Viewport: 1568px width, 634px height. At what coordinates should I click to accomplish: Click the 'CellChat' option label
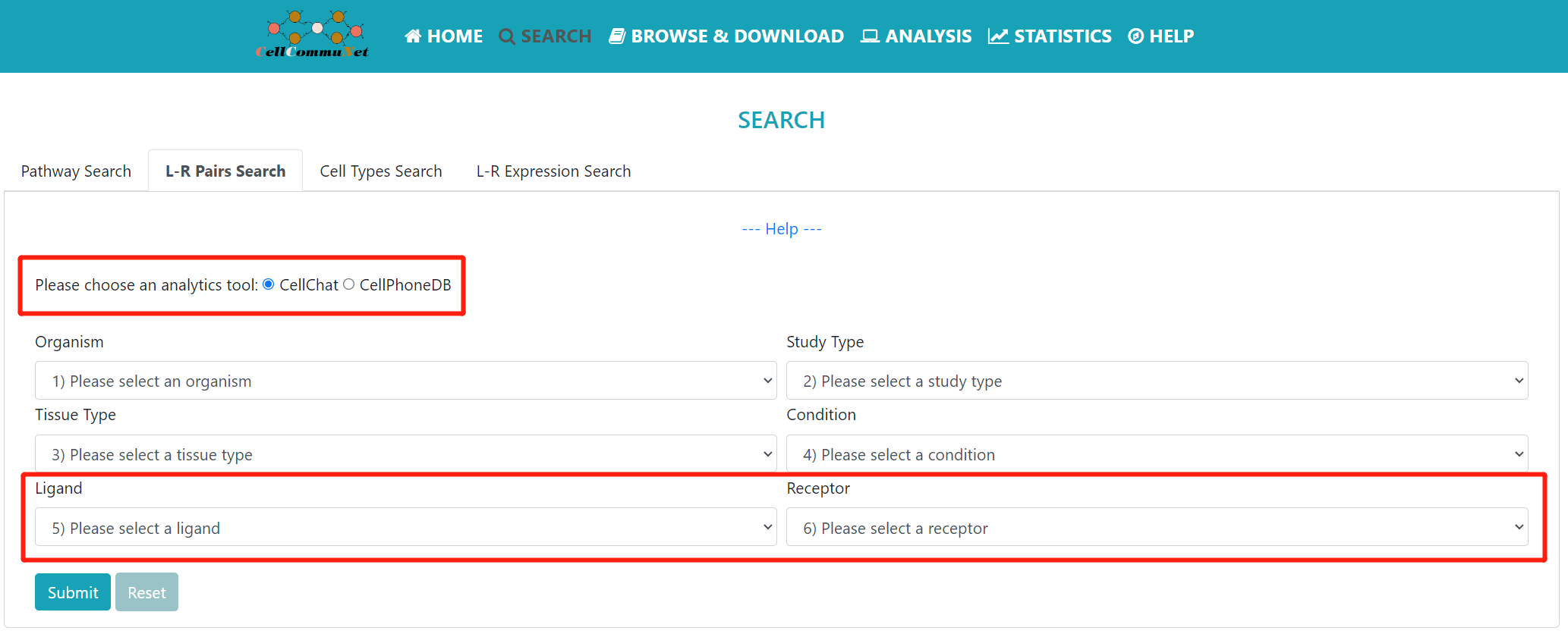pyautogui.click(x=309, y=285)
